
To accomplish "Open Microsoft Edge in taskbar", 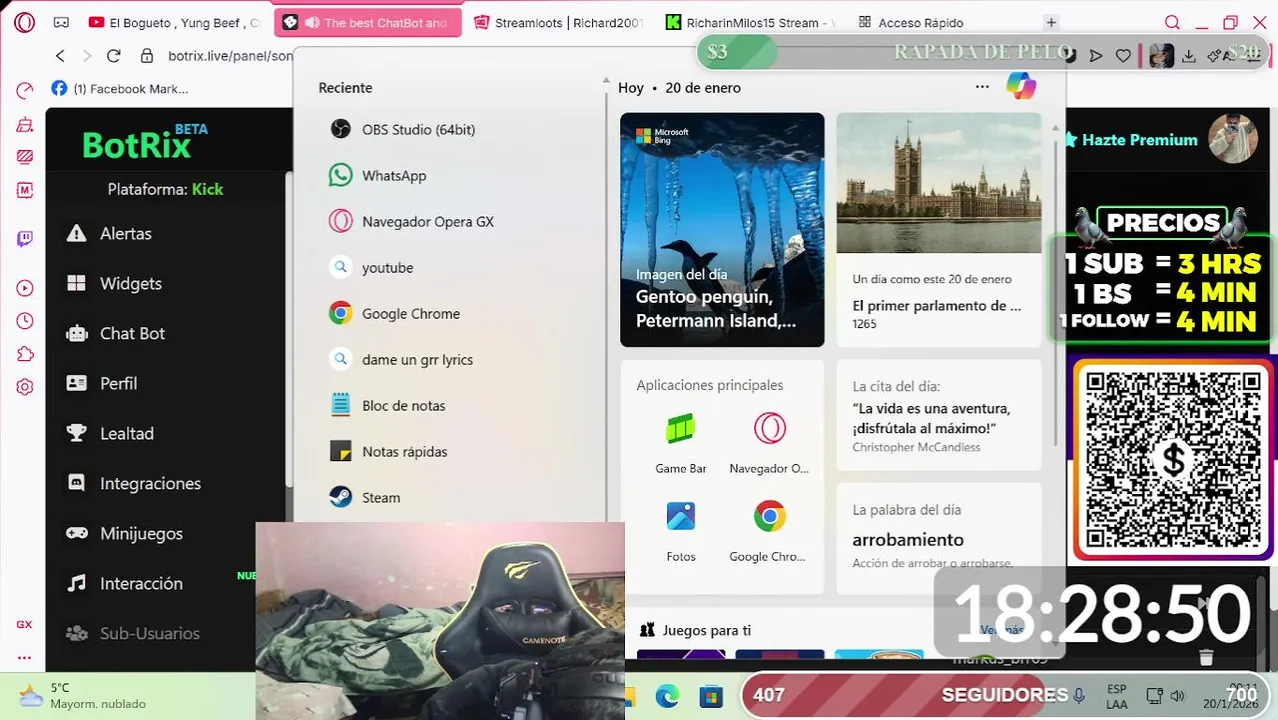I will [667, 696].
